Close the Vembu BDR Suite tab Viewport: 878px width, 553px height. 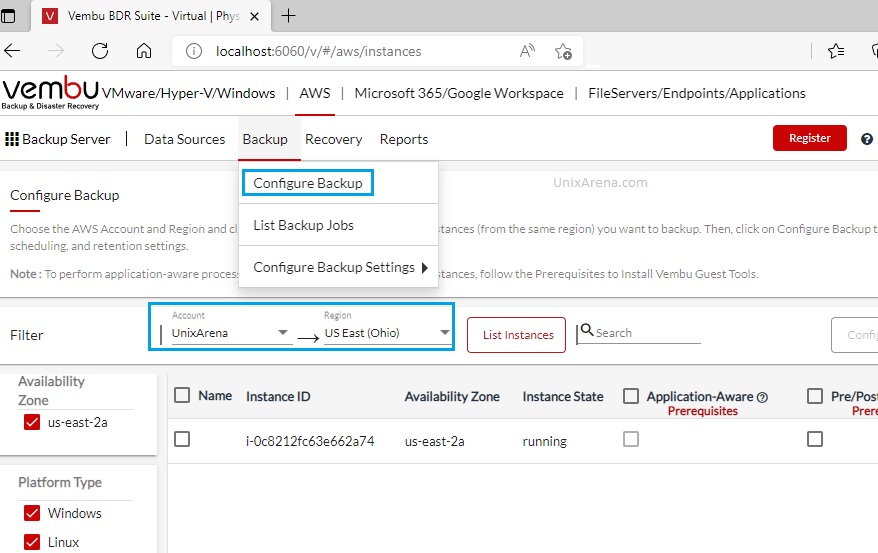pos(254,16)
